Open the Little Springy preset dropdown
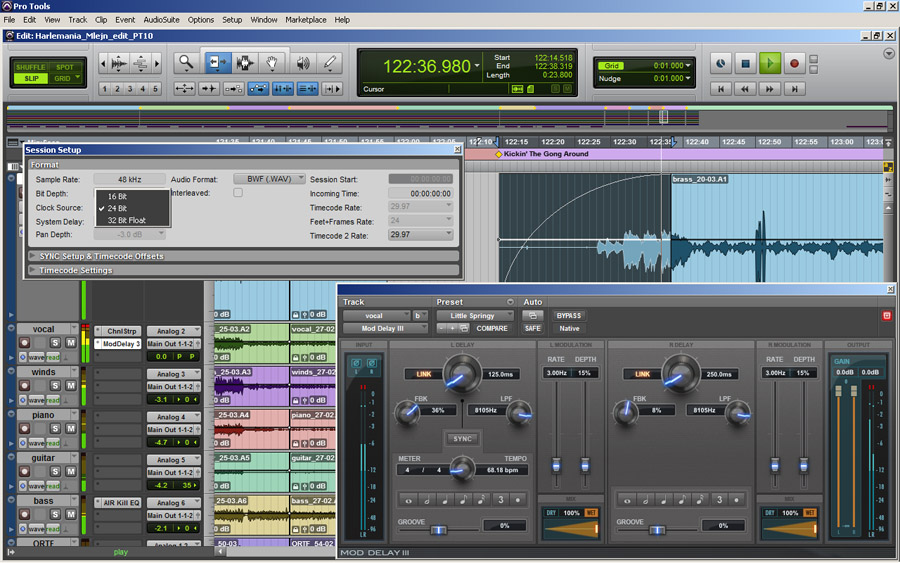 pos(474,315)
